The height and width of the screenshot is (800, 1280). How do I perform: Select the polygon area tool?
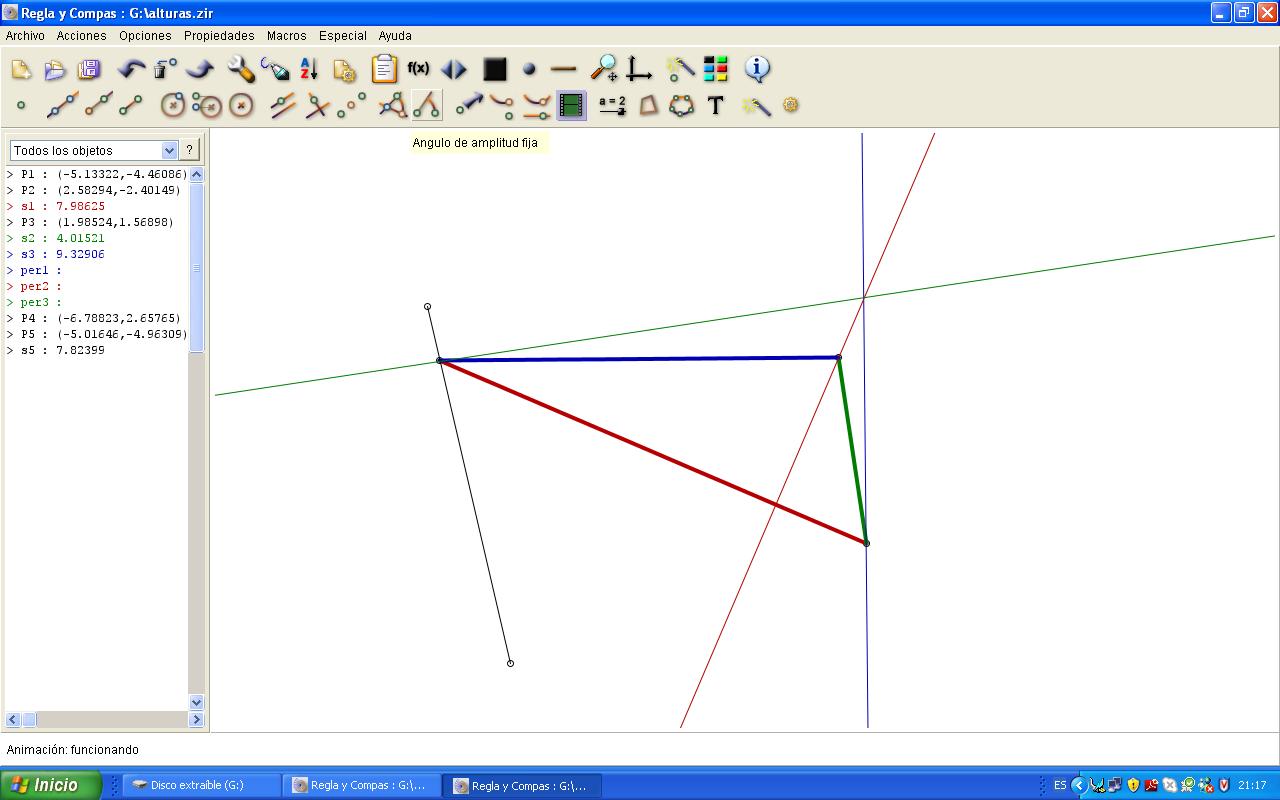(648, 105)
